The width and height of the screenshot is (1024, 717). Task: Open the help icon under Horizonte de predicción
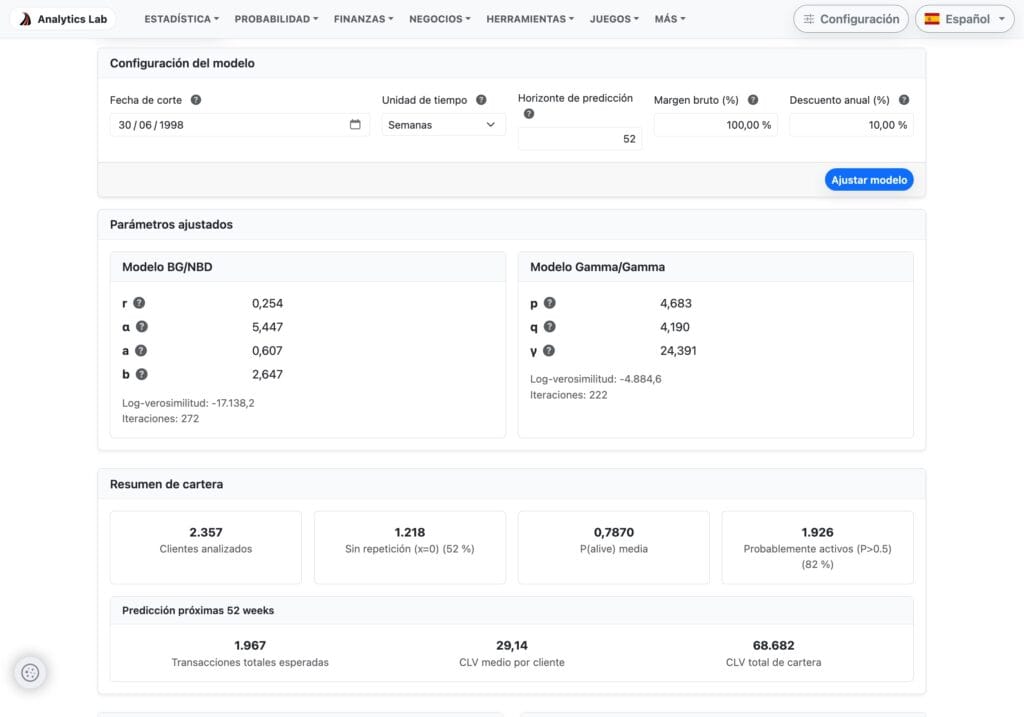tap(529, 114)
